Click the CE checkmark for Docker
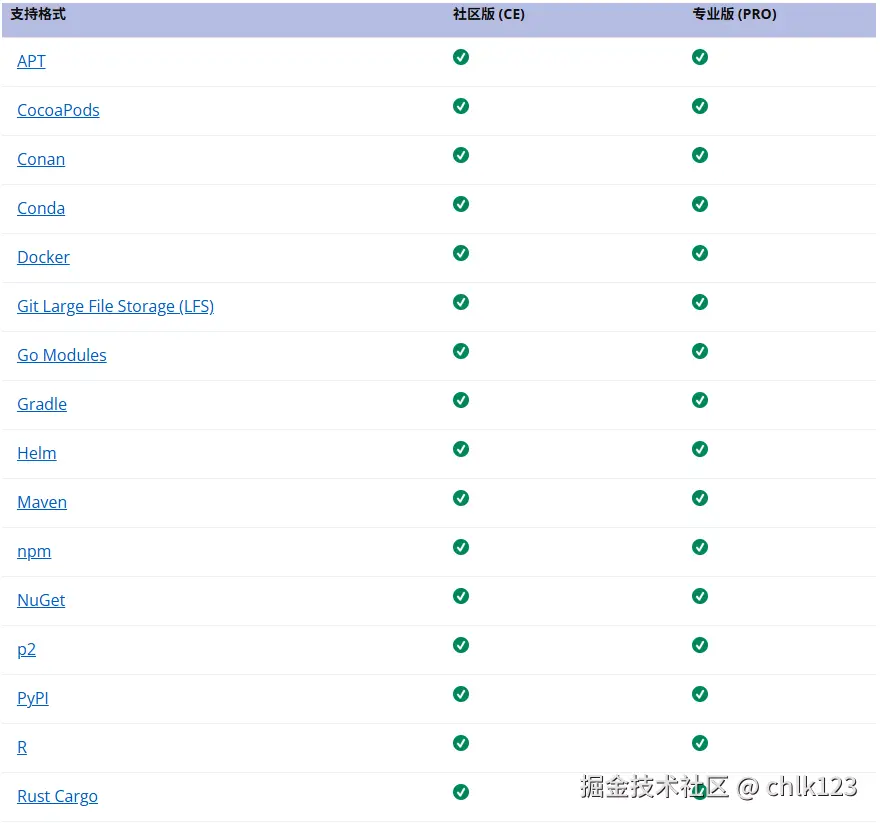Viewport: 880px width, 823px height. click(x=461, y=253)
